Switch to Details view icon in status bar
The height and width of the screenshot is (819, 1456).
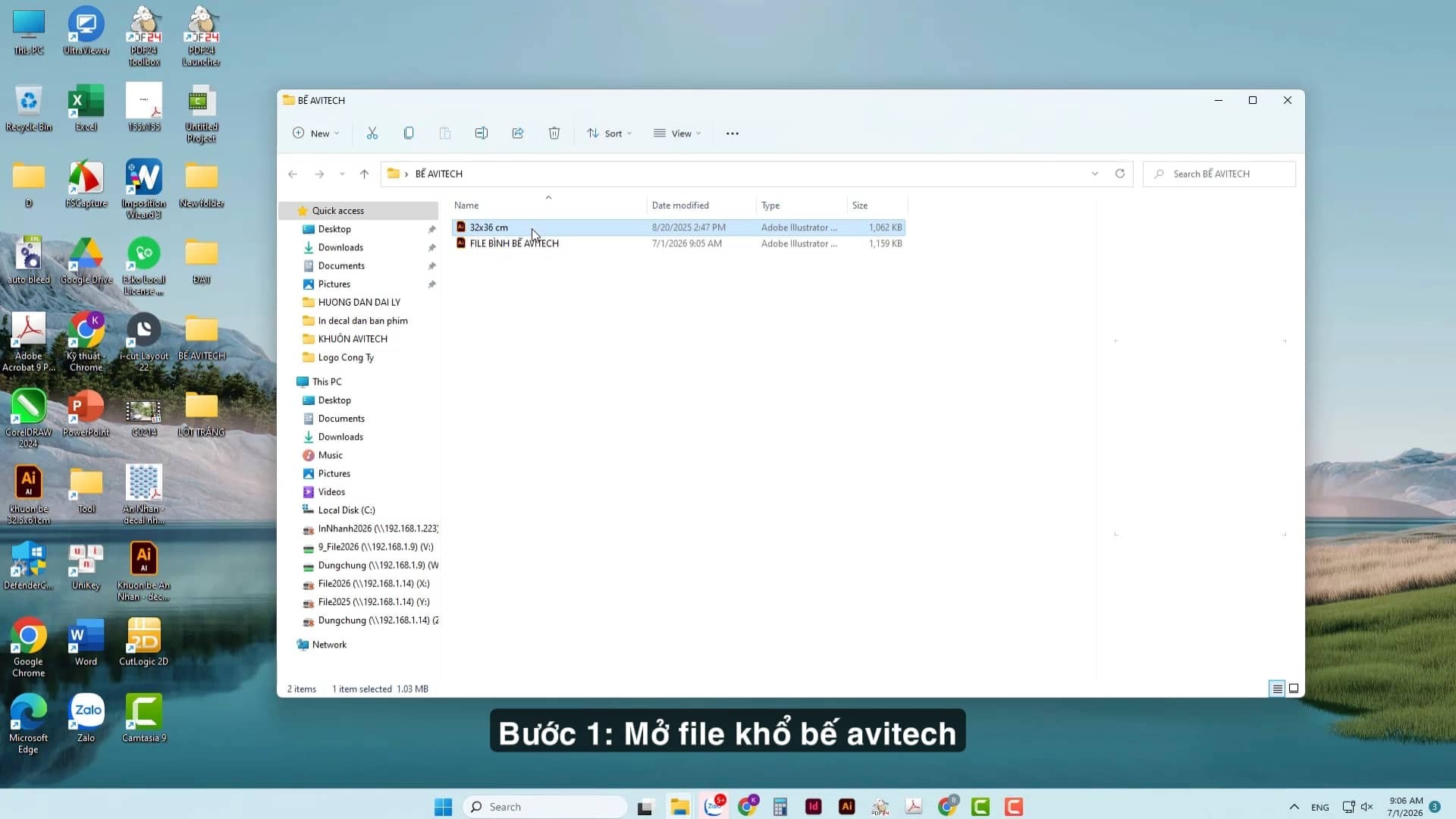[x=1277, y=689]
